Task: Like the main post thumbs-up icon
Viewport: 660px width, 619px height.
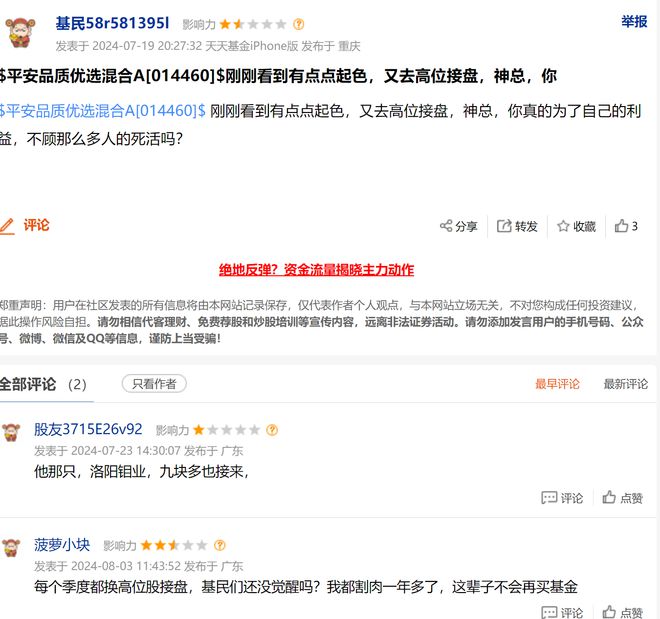Action: tap(622, 226)
